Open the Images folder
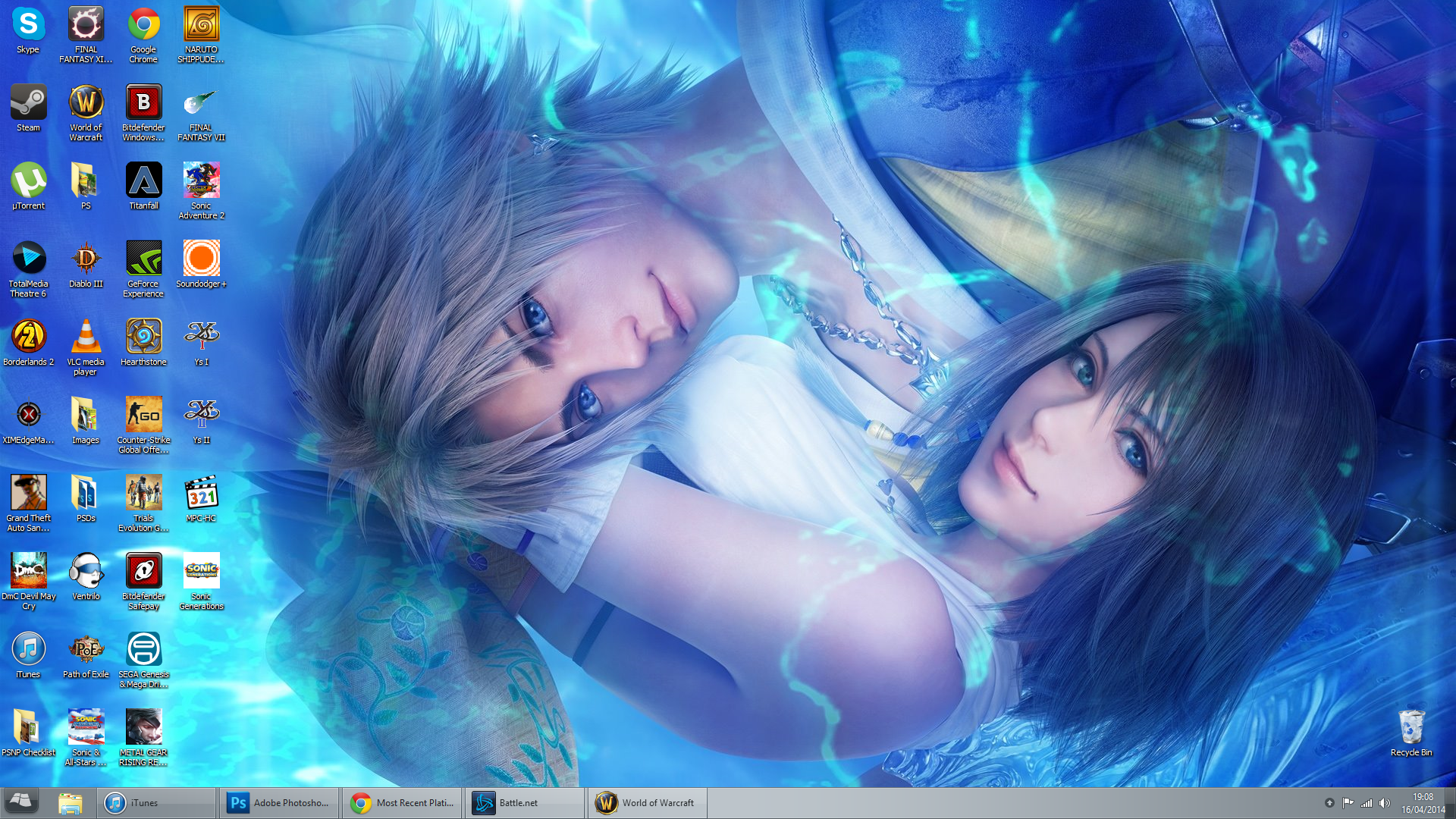Screen dimensions: 1456x819 tap(86, 421)
